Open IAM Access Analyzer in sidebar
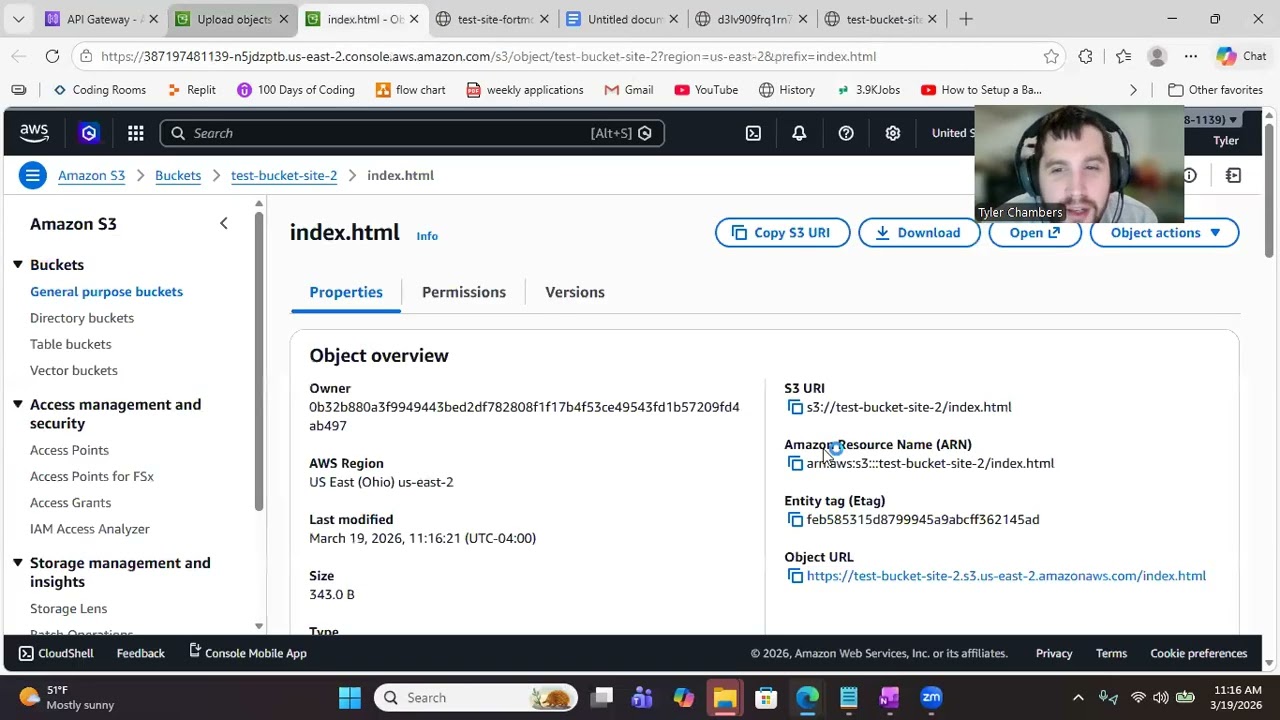Image resolution: width=1280 pixels, height=720 pixels. click(x=90, y=529)
